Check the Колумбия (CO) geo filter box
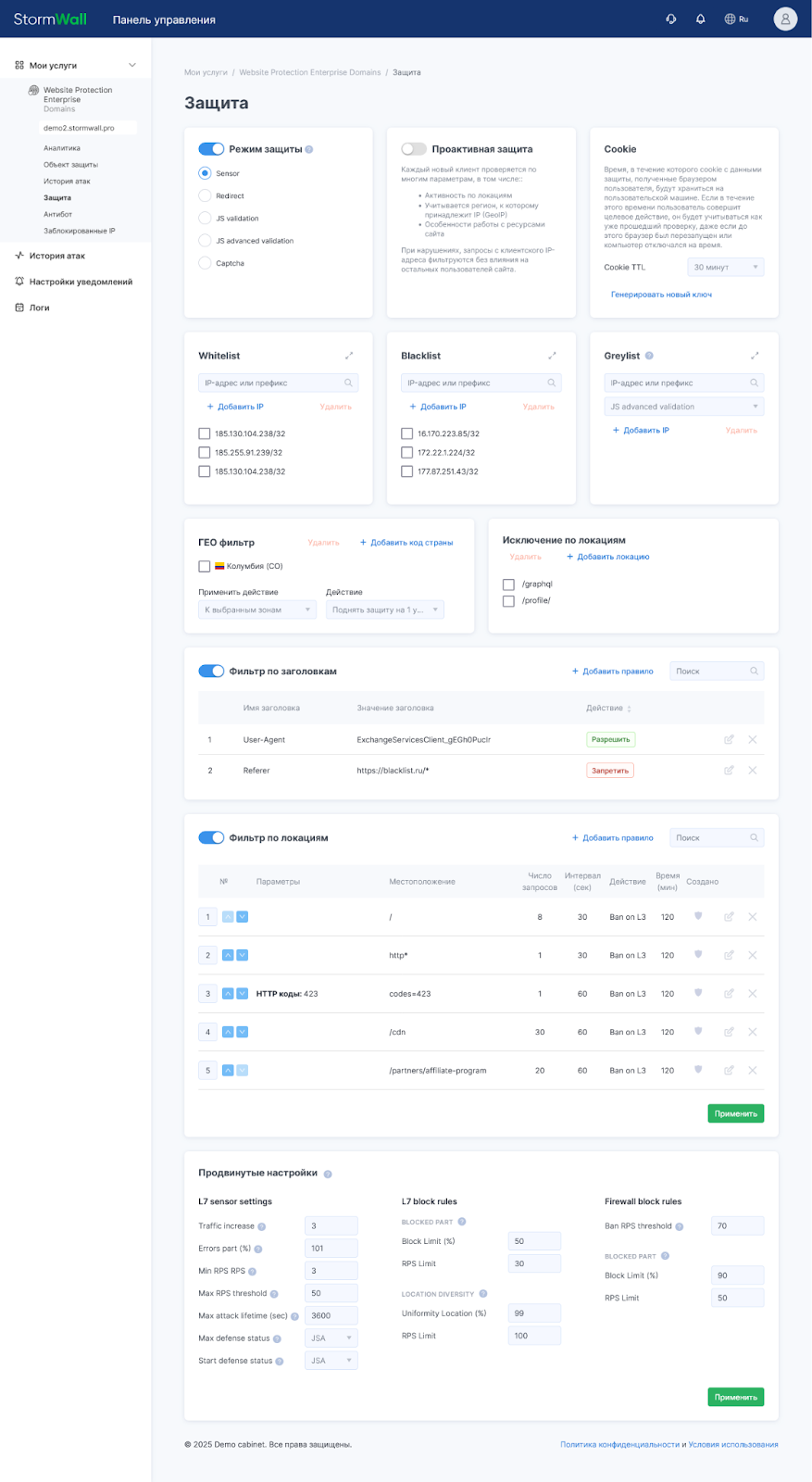 point(205,566)
